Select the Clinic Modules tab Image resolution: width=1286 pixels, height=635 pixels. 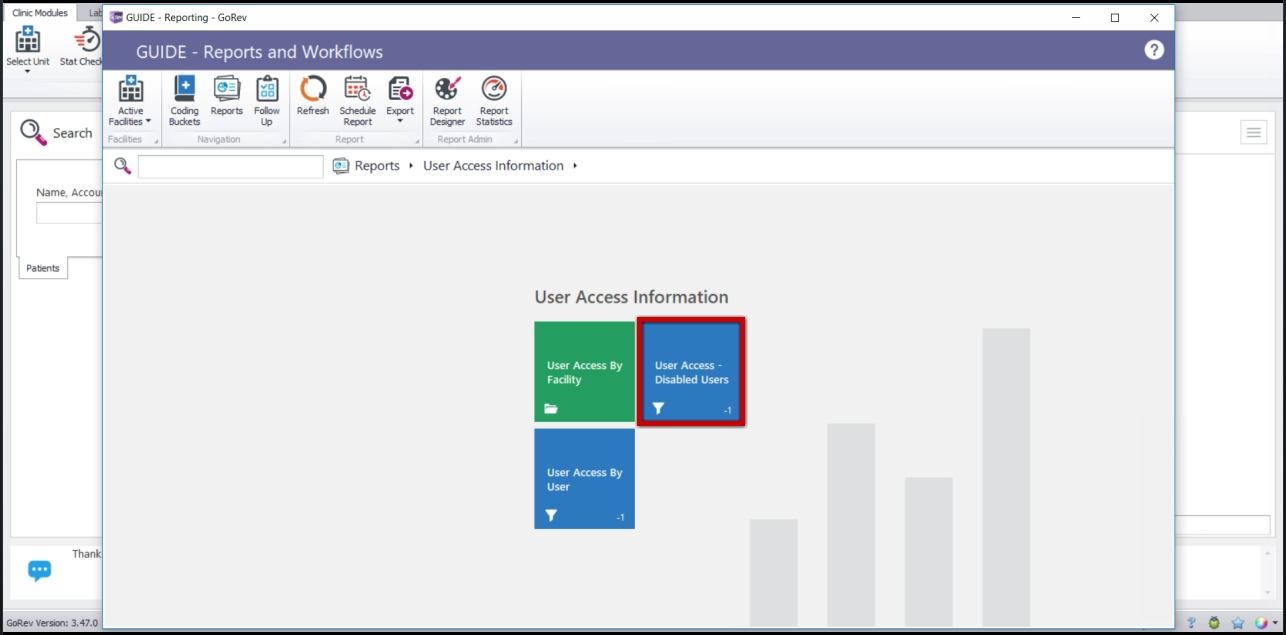tap(40, 13)
